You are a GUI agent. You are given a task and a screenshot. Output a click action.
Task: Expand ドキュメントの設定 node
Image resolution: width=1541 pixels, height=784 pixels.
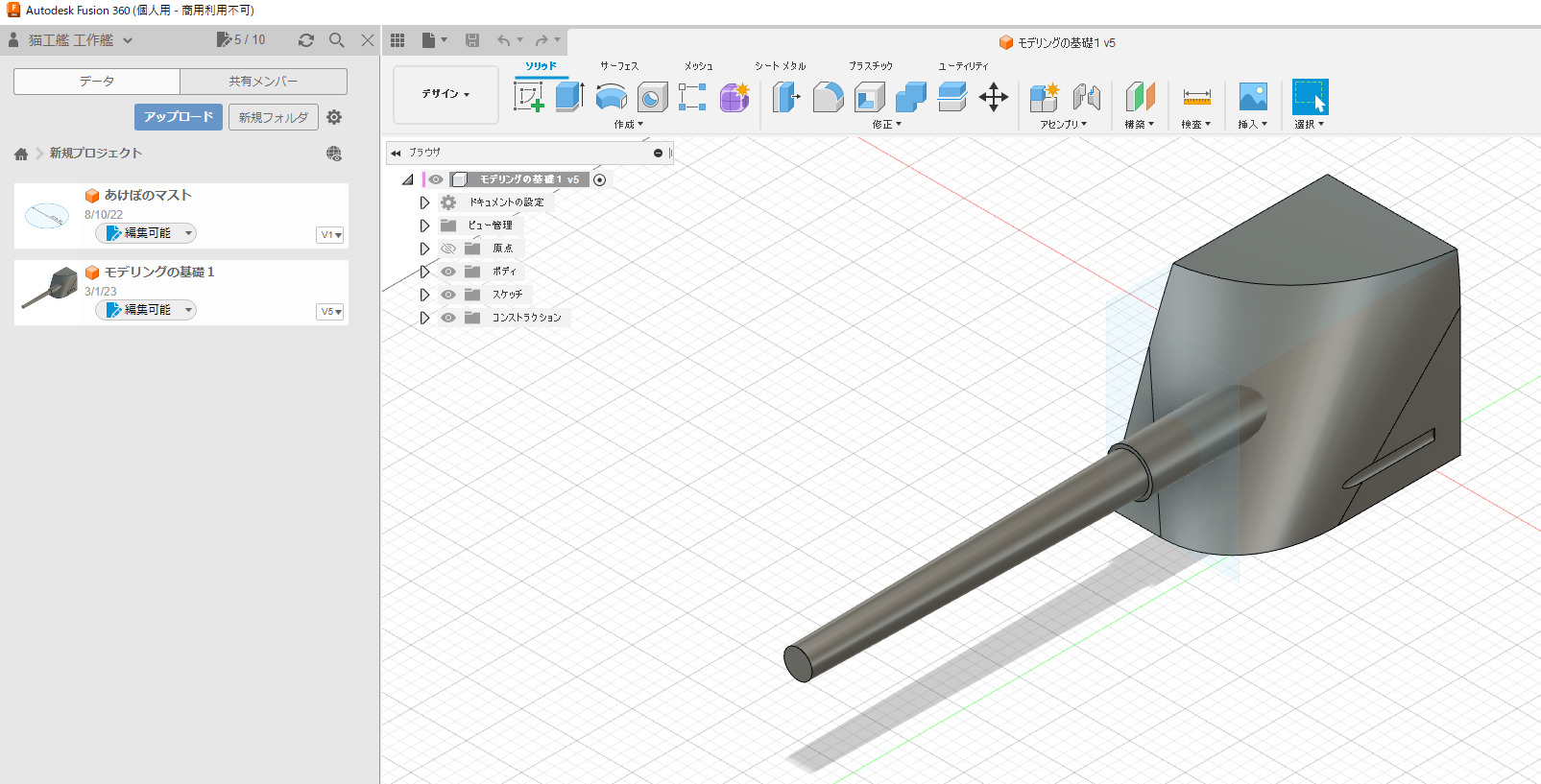[424, 202]
